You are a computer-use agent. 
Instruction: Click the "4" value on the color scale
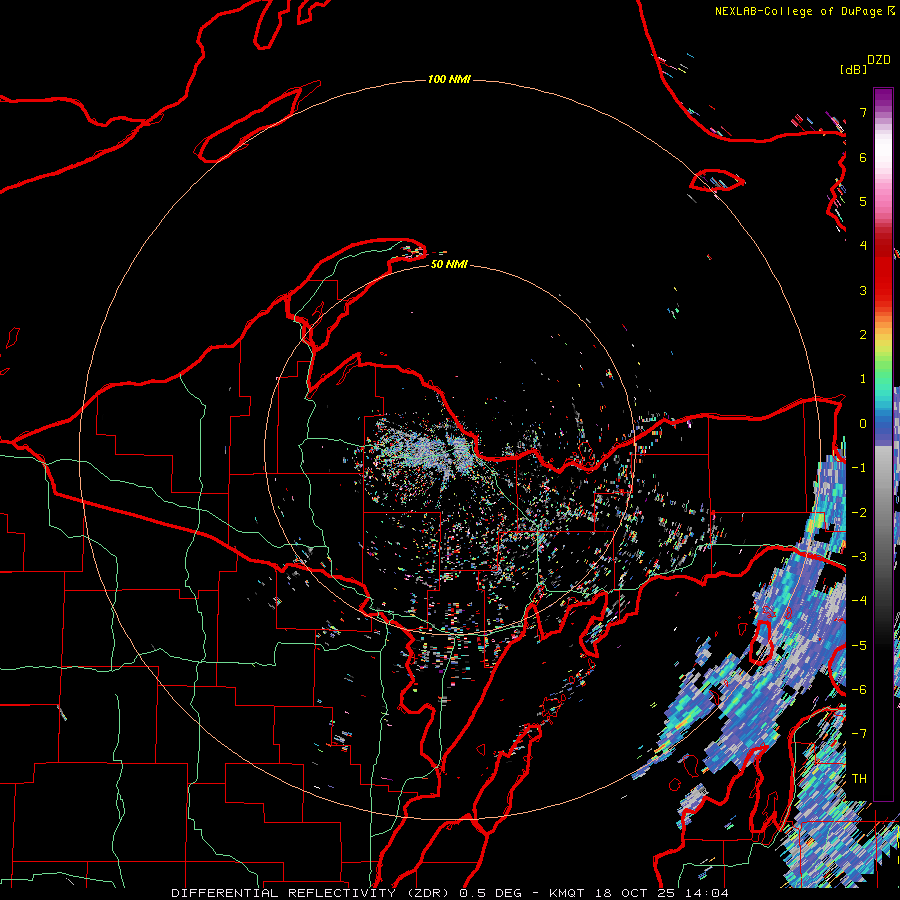click(x=863, y=246)
